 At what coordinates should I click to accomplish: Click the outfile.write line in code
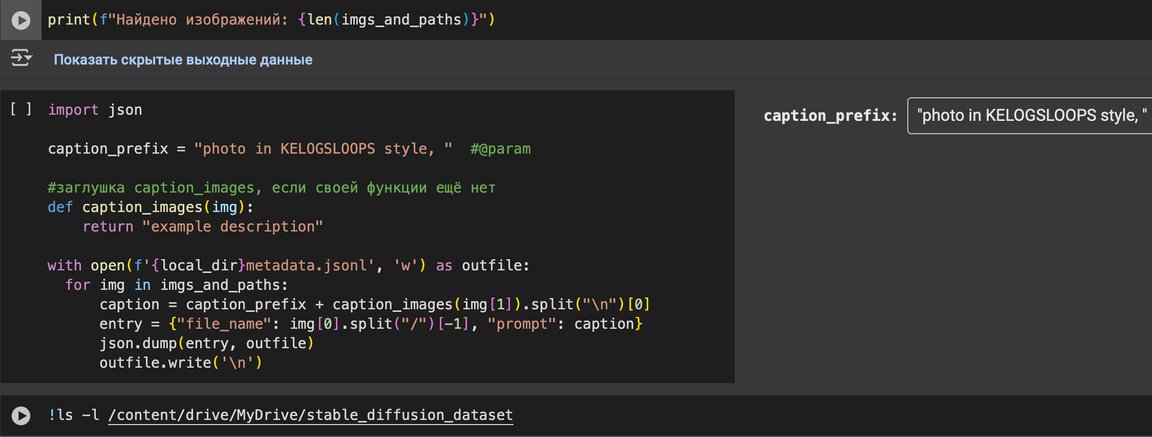tap(181, 363)
